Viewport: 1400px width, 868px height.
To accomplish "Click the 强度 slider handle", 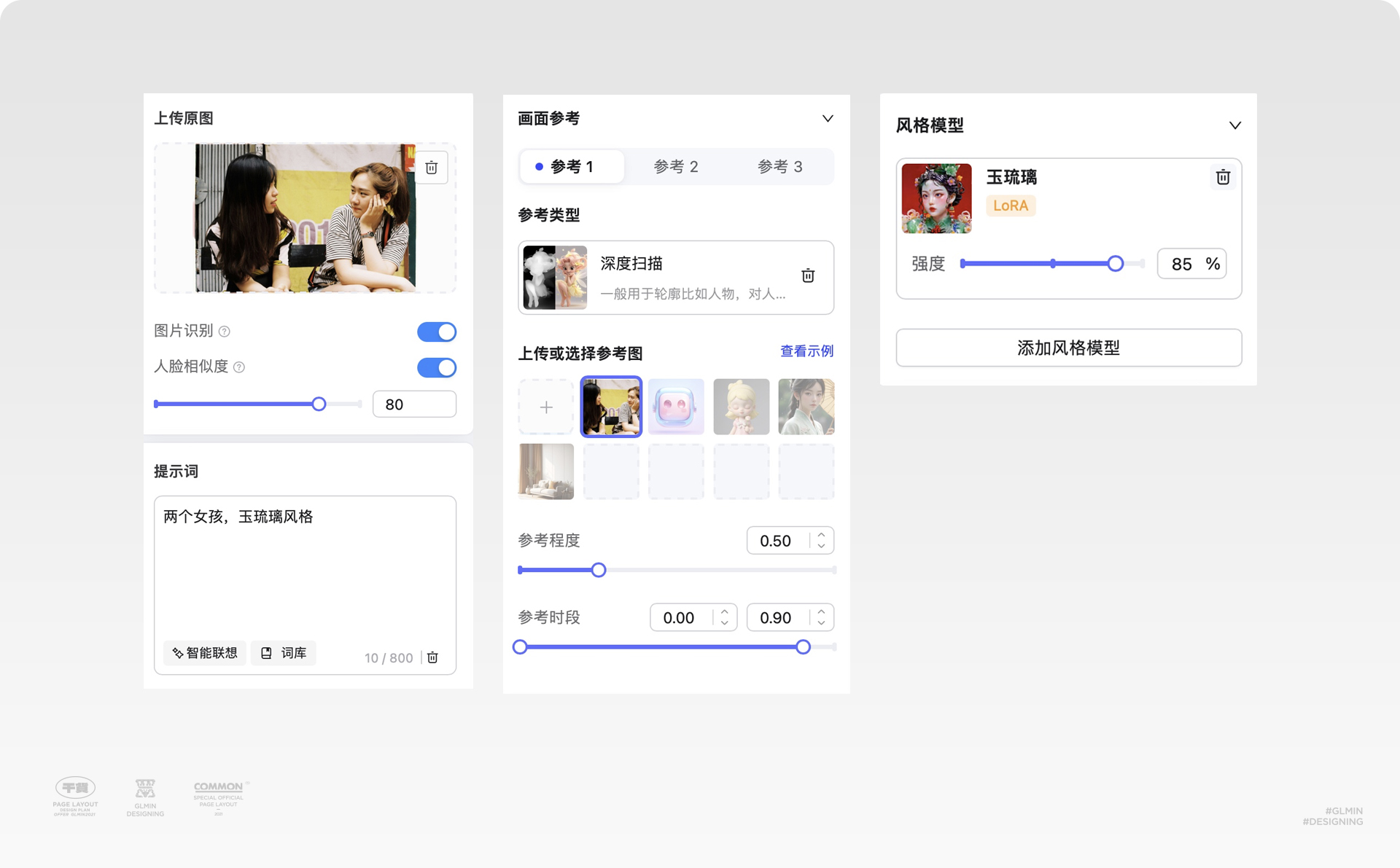I will 1115,264.
